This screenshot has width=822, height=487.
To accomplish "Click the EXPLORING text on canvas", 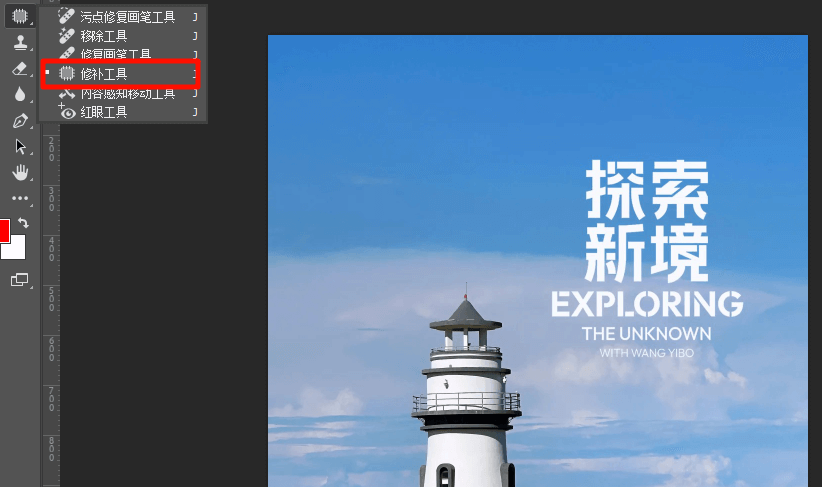I will [x=647, y=304].
